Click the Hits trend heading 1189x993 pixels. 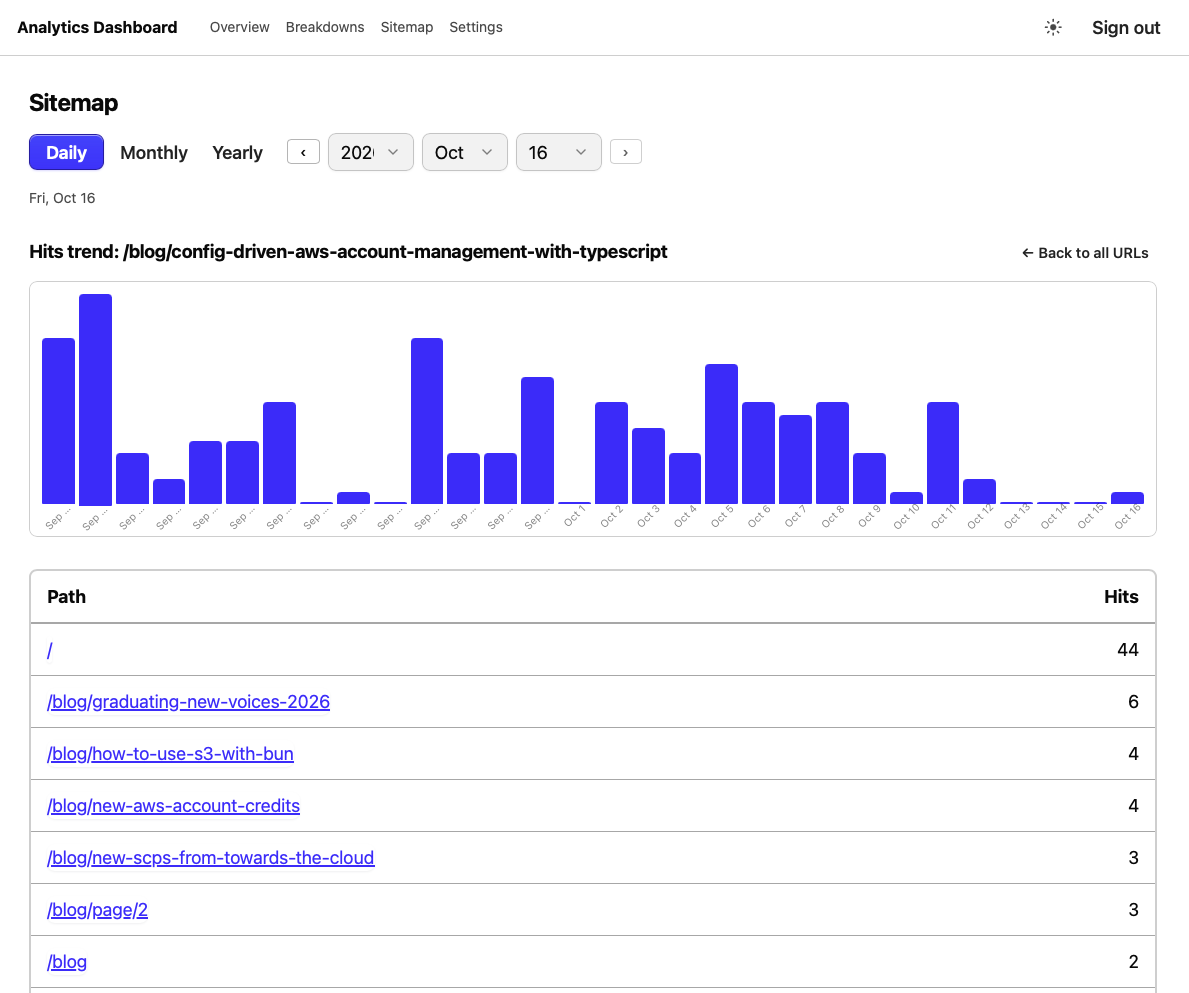pyautogui.click(x=348, y=252)
